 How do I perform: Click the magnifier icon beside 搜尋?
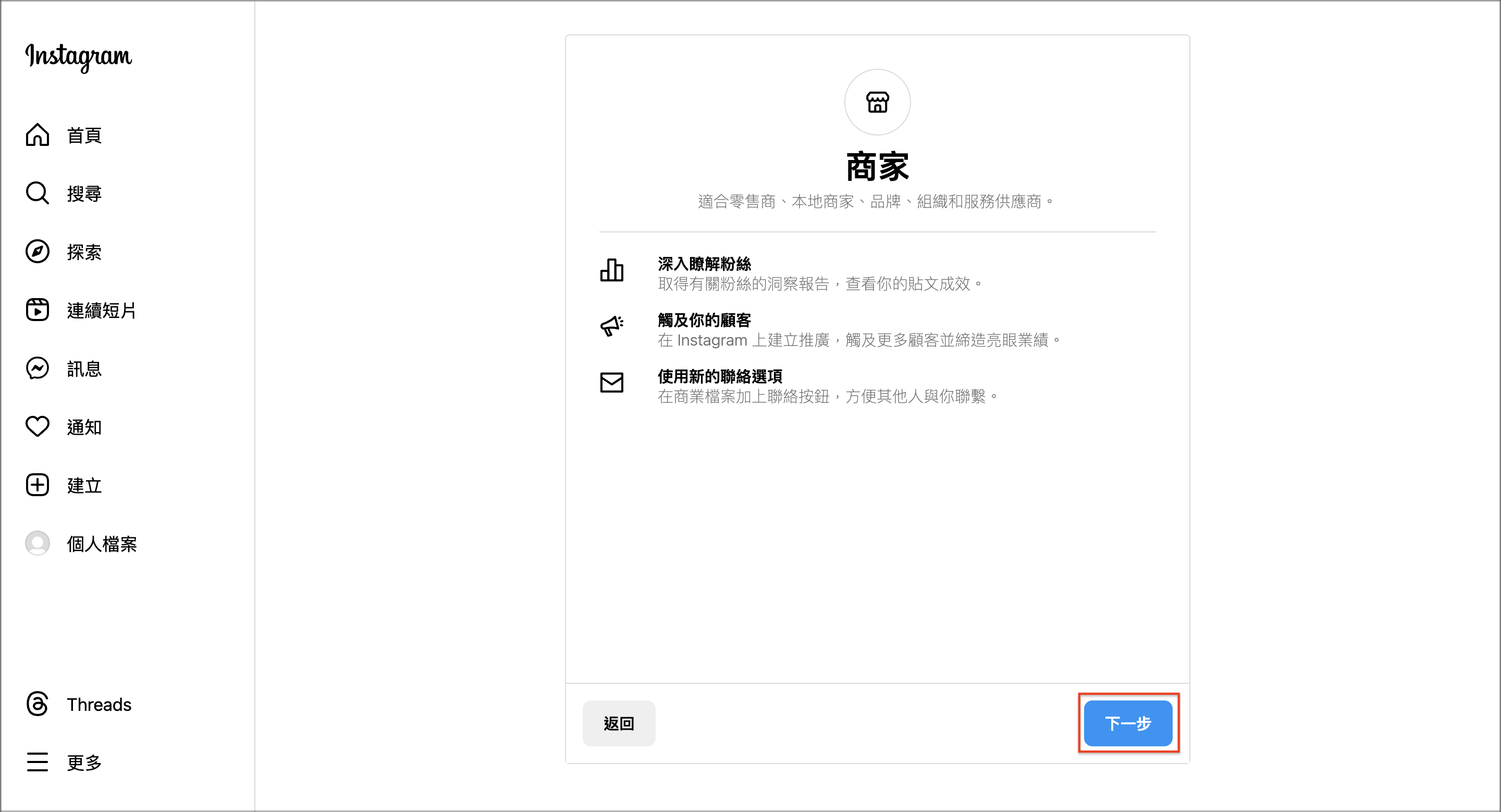click(x=38, y=193)
